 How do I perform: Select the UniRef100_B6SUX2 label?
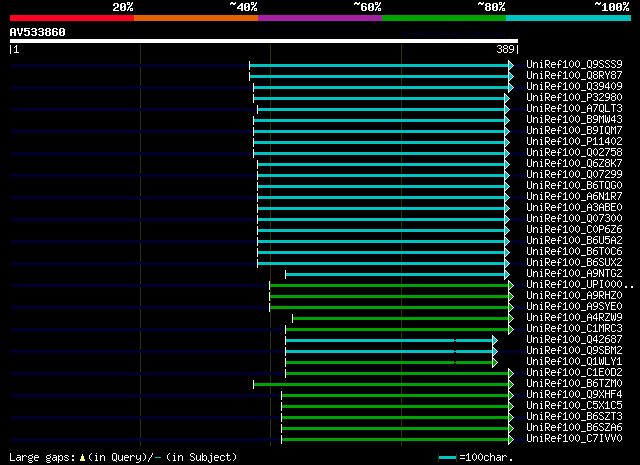click(x=574, y=263)
